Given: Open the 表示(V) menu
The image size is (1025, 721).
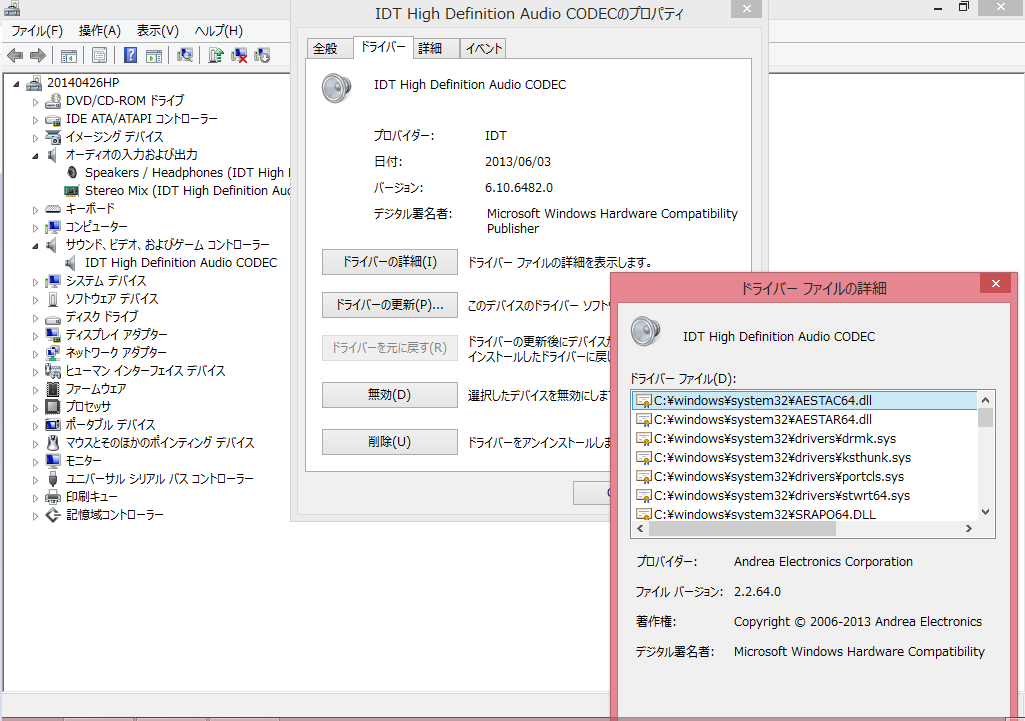Looking at the screenshot, I should tap(158, 31).
